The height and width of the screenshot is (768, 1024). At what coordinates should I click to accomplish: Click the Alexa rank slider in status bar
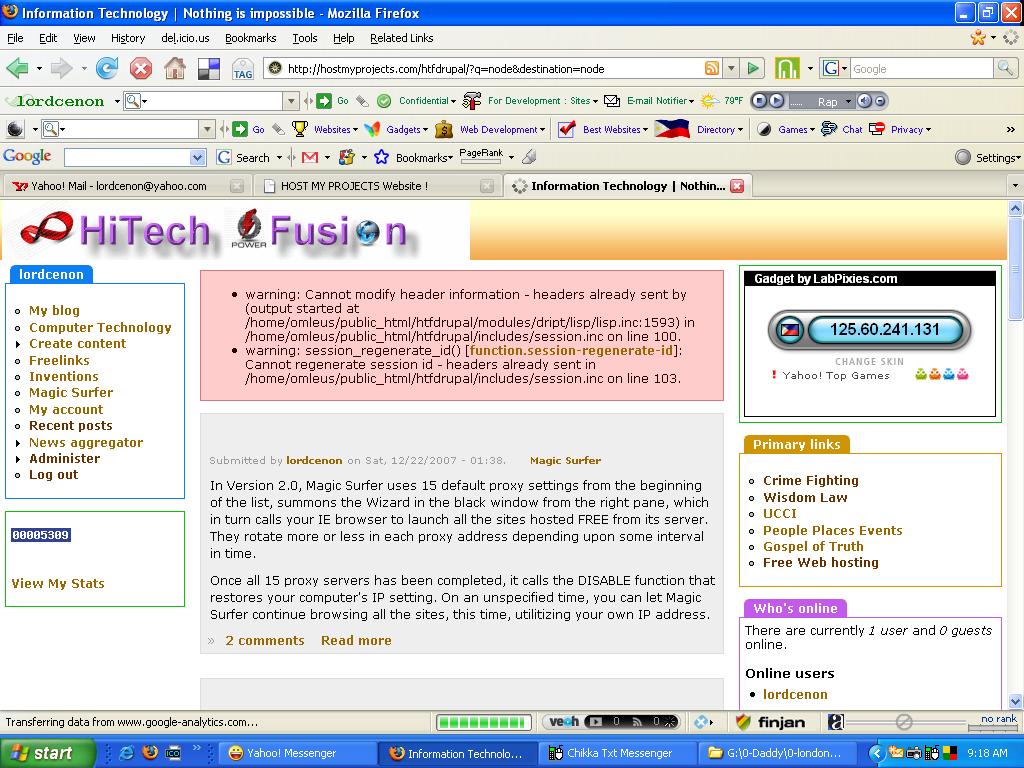[903, 722]
